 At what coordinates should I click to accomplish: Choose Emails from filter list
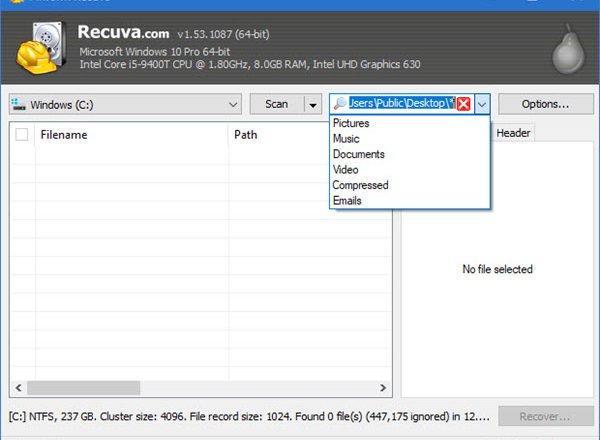point(409,200)
